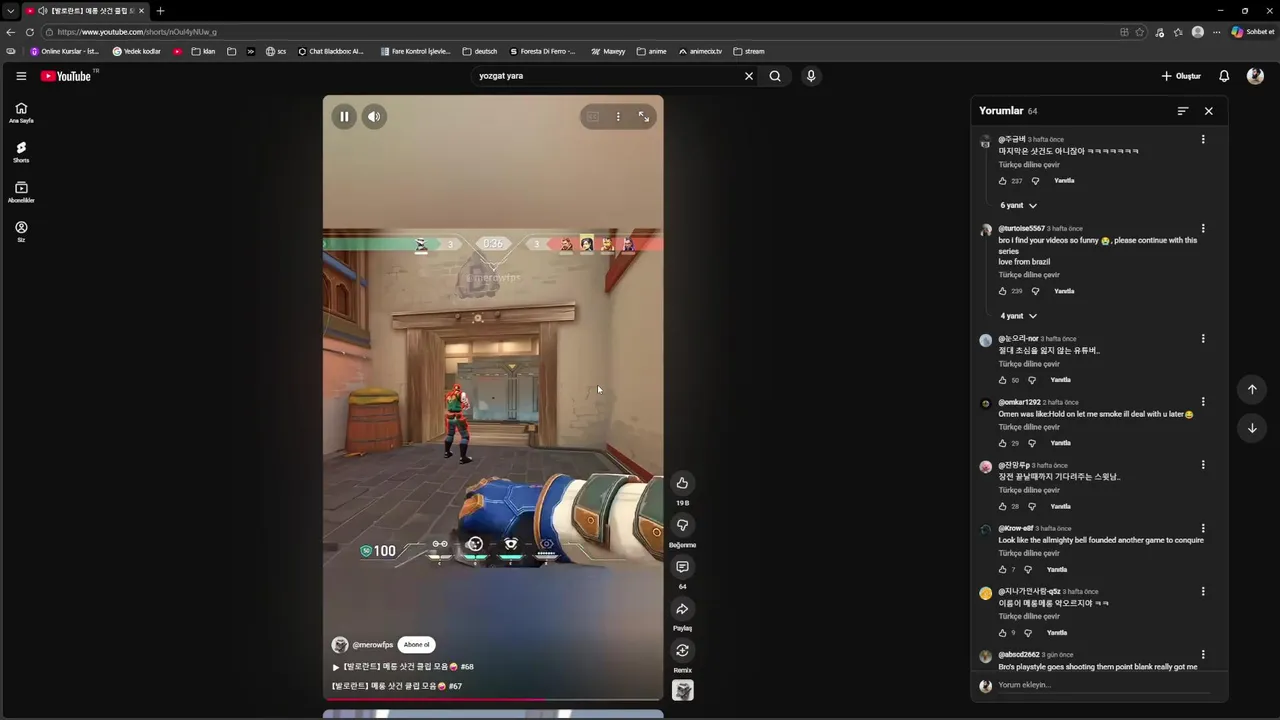This screenshot has height=720, width=1280.
Task: Share this Short via Paylaş
Action: point(682,609)
